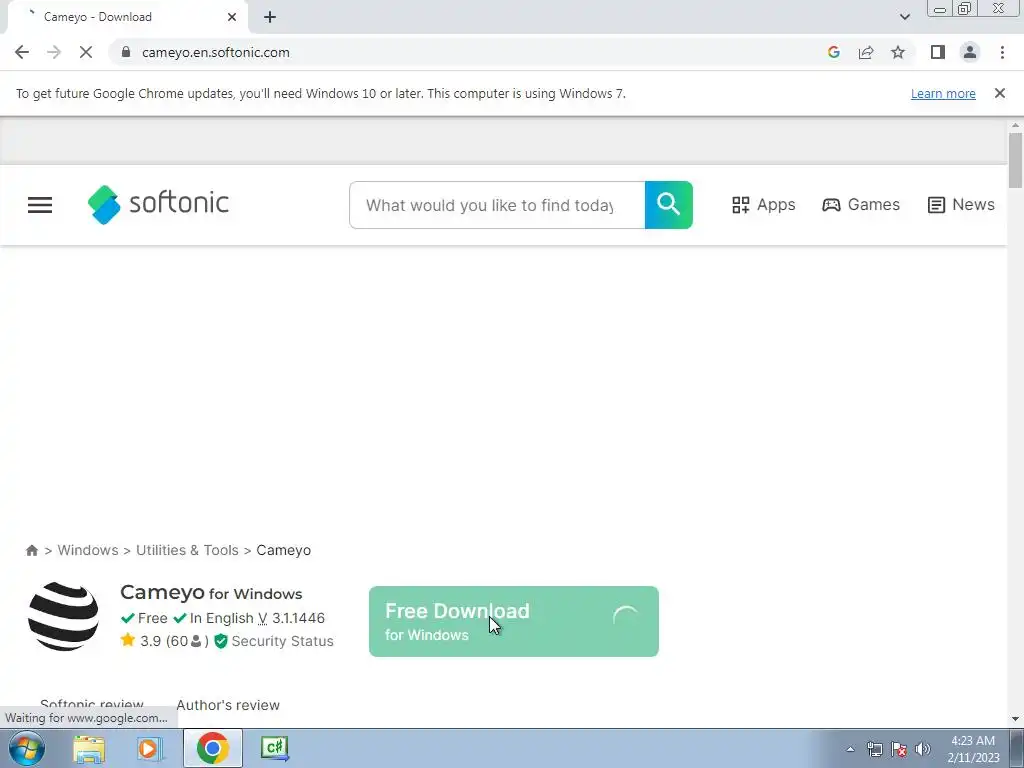Show hidden system tray icons
Viewport: 1024px width, 768px height.
point(850,750)
